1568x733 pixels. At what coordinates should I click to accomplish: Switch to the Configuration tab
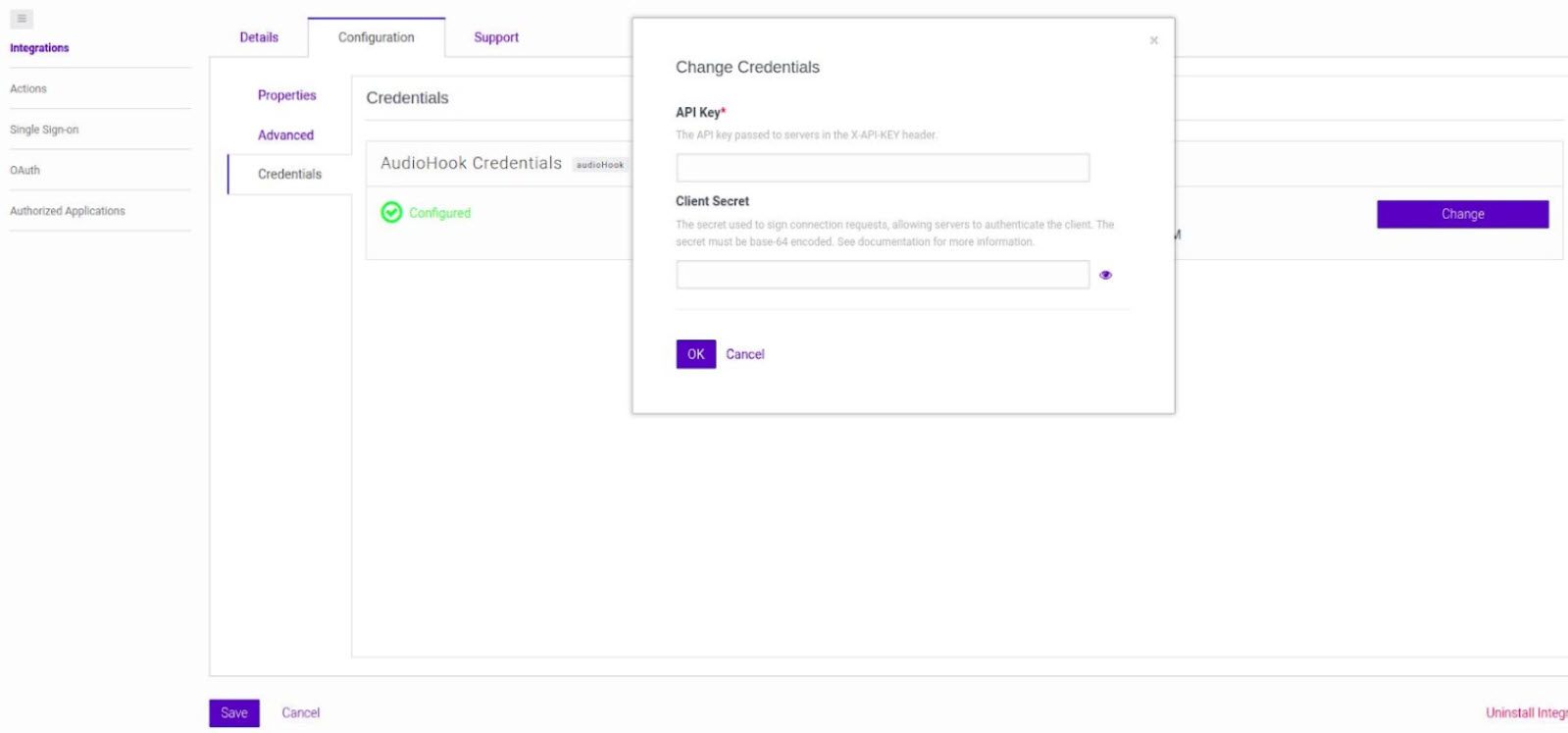(376, 37)
